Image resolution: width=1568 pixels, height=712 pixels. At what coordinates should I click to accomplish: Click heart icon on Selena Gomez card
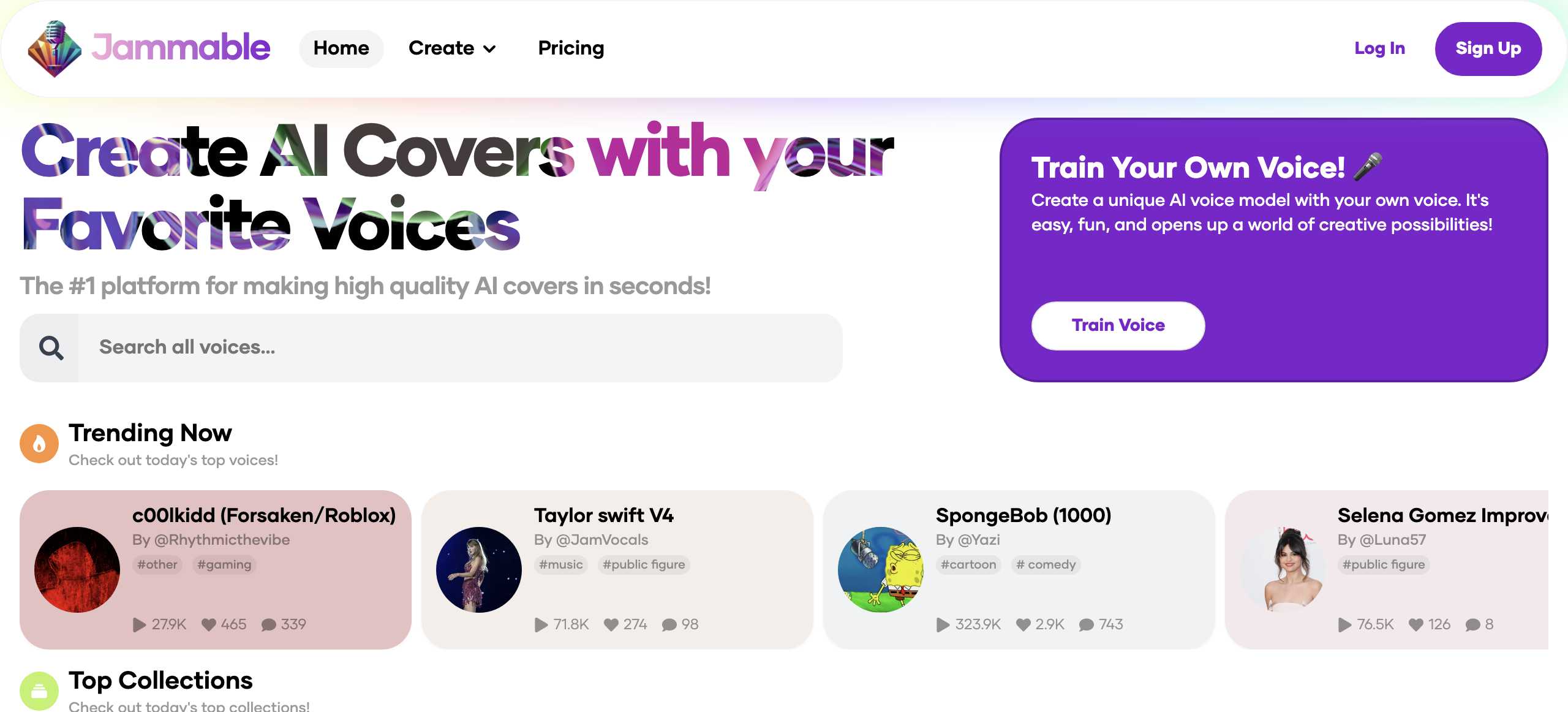pyautogui.click(x=1415, y=624)
